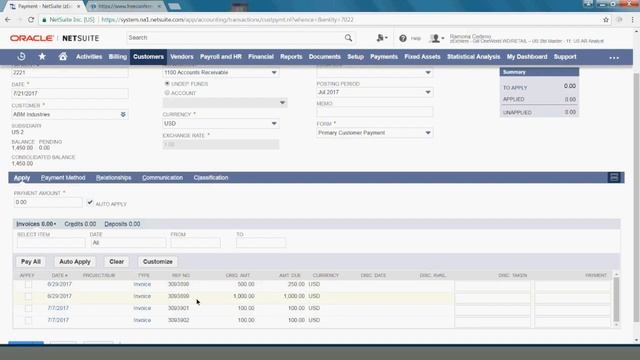Click the Oracle NetSuite logo
640x360 pixels.
(54, 38)
